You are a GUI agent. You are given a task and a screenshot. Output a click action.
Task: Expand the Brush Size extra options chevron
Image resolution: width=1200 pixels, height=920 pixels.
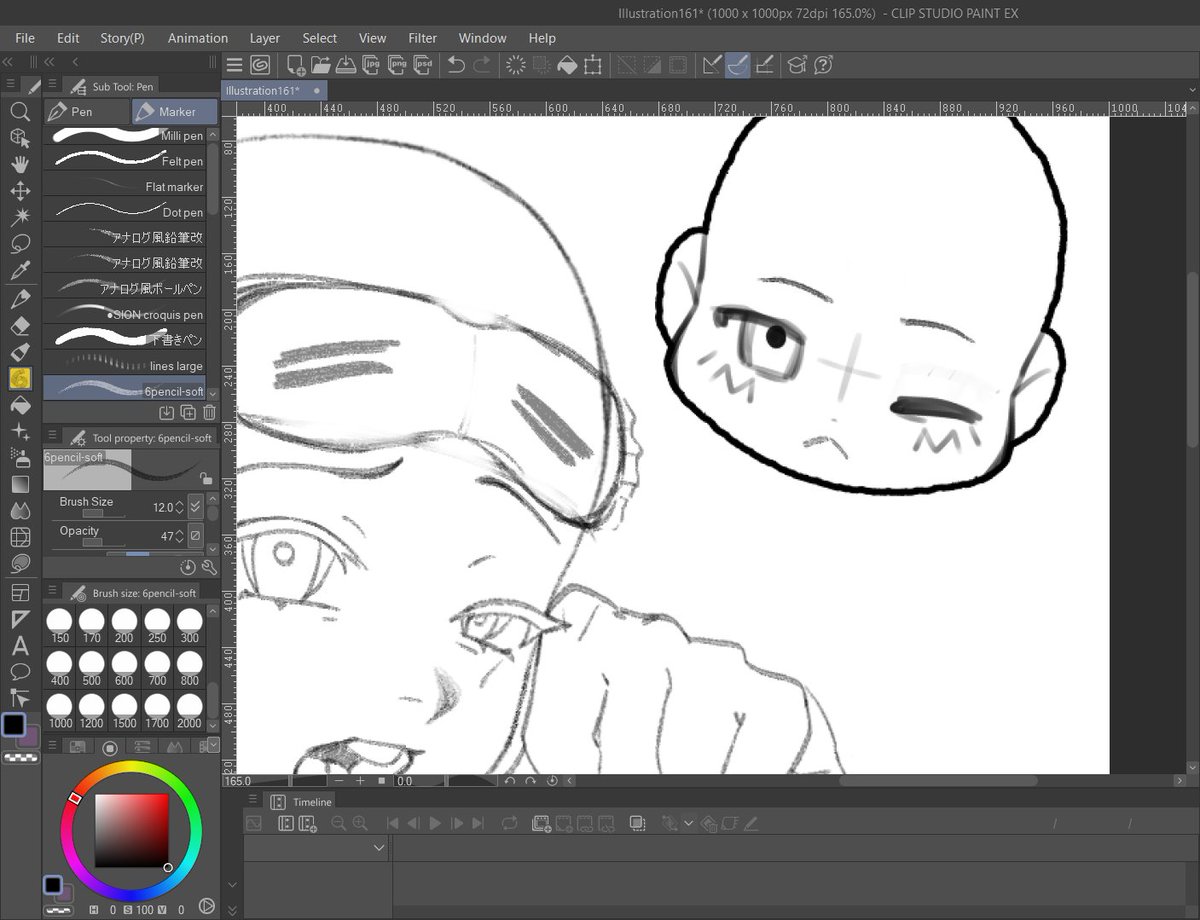click(196, 506)
